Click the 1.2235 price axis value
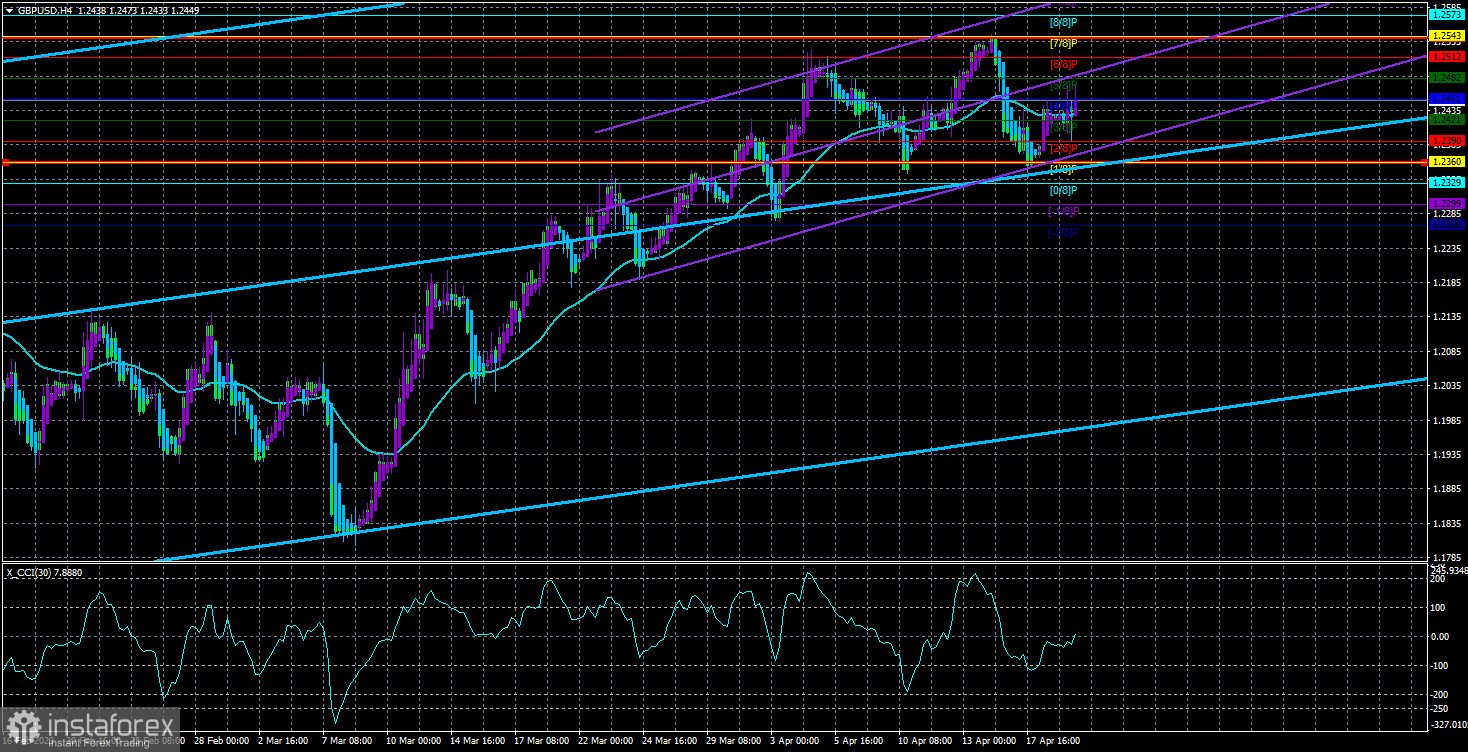Viewport: 1468px width, 752px height. tap(1447, 248)
